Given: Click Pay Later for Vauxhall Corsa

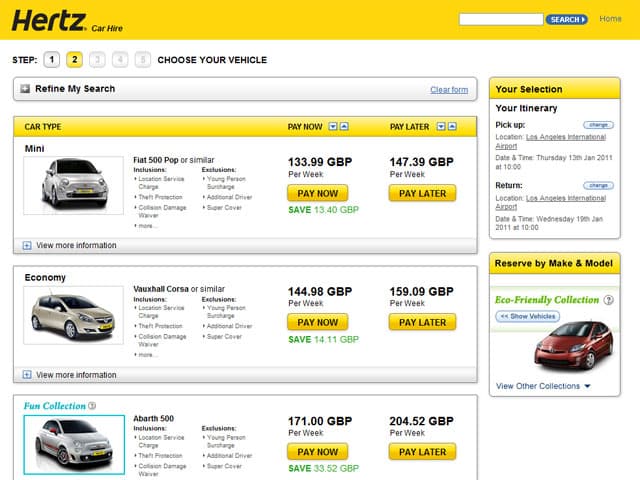Looking at the screenshot, I should click(422, 322).
